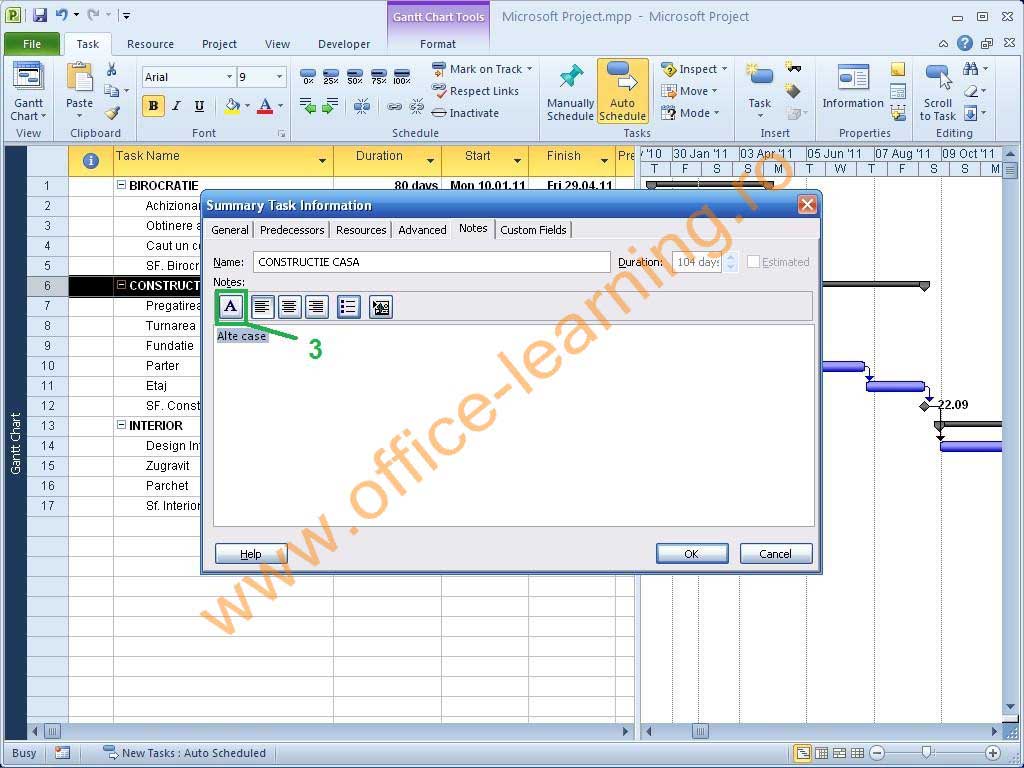Viewport: 1024px width, 768px height.
Task: Mark task 100% complete
Action: 402,76
